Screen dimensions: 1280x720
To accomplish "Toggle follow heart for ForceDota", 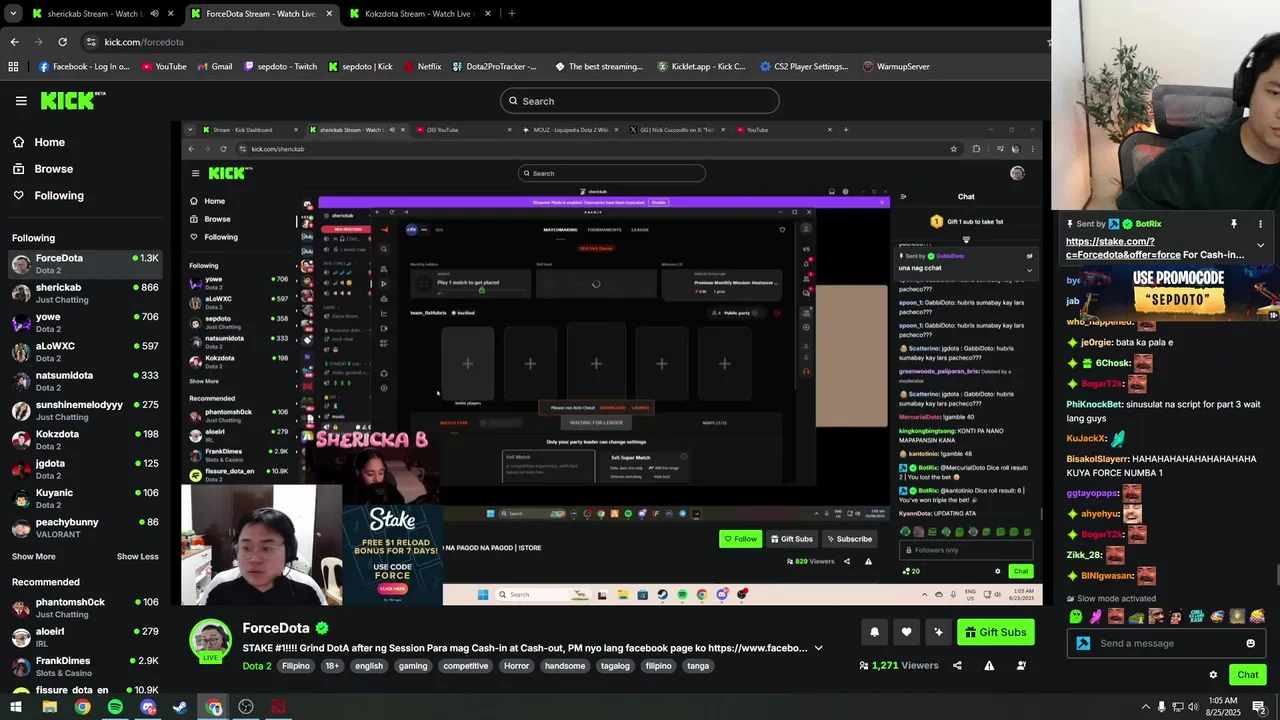I will pyautogui.click(x=906, y=632).
